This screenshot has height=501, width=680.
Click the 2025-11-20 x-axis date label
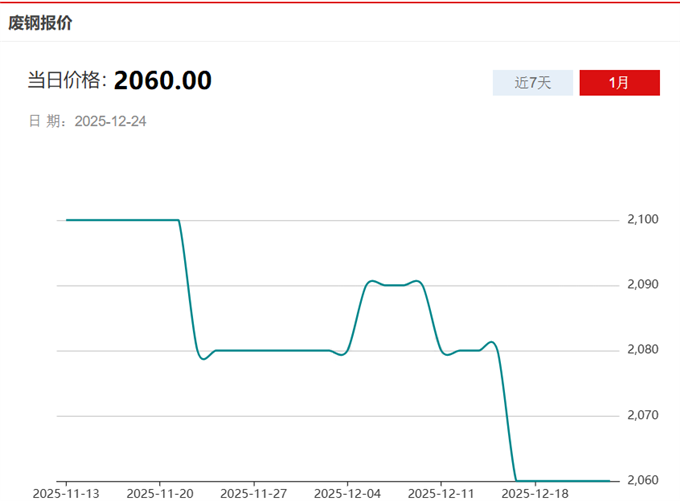(160, 493)
